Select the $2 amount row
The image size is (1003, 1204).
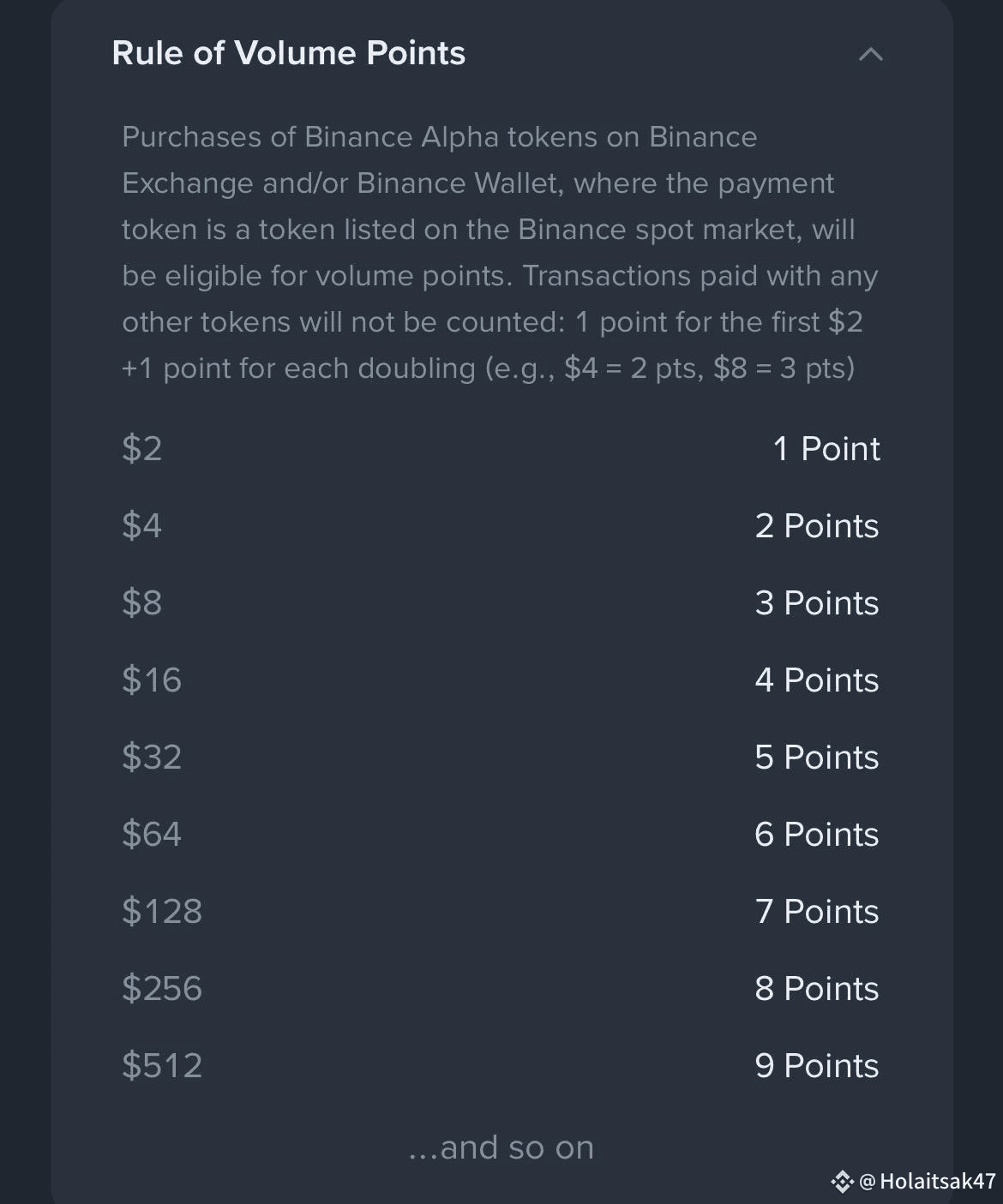[x=501, y=448]
